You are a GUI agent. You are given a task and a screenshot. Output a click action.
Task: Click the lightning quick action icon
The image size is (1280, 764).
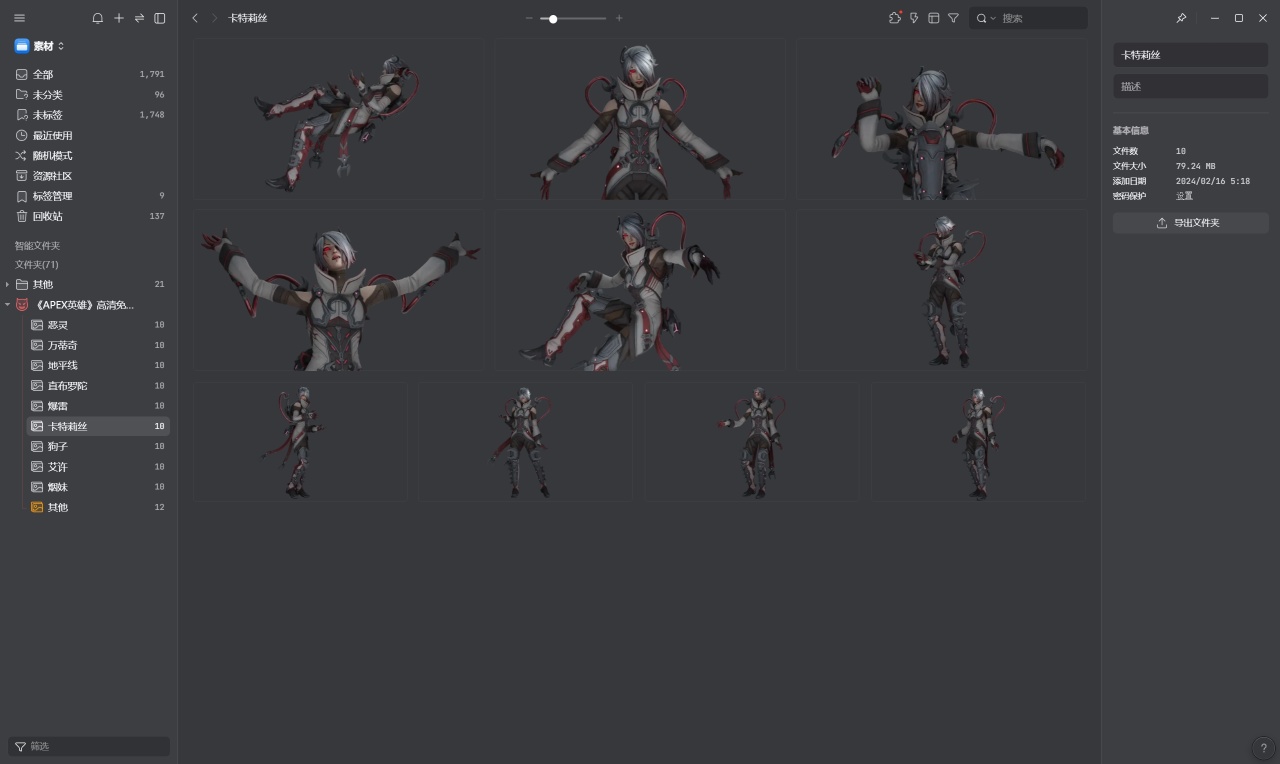[x=914, y=18]
